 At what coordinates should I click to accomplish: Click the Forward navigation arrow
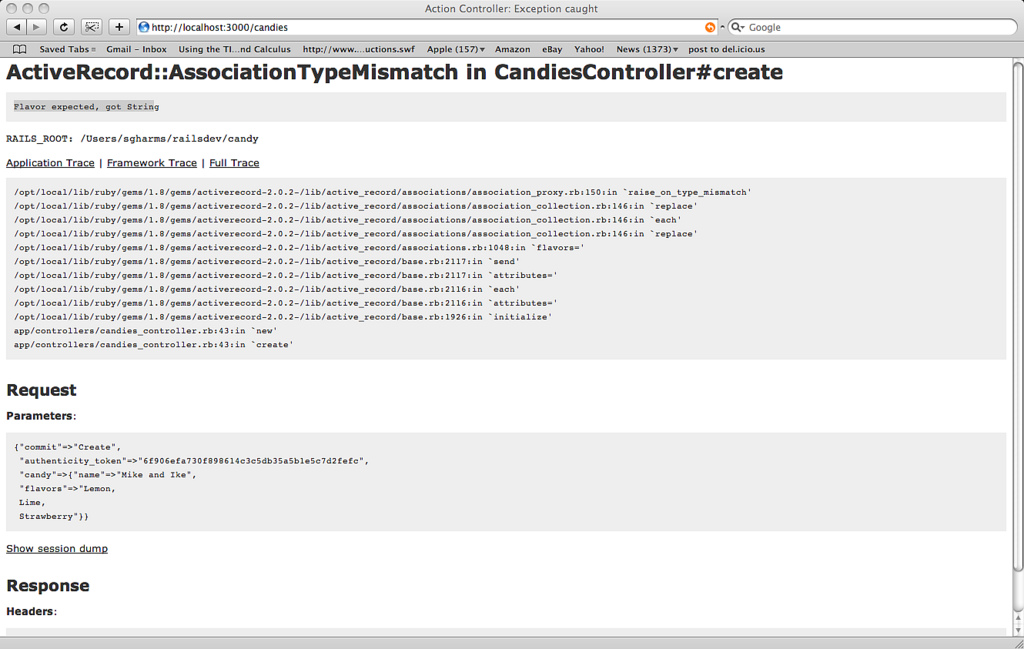[37, 27]
